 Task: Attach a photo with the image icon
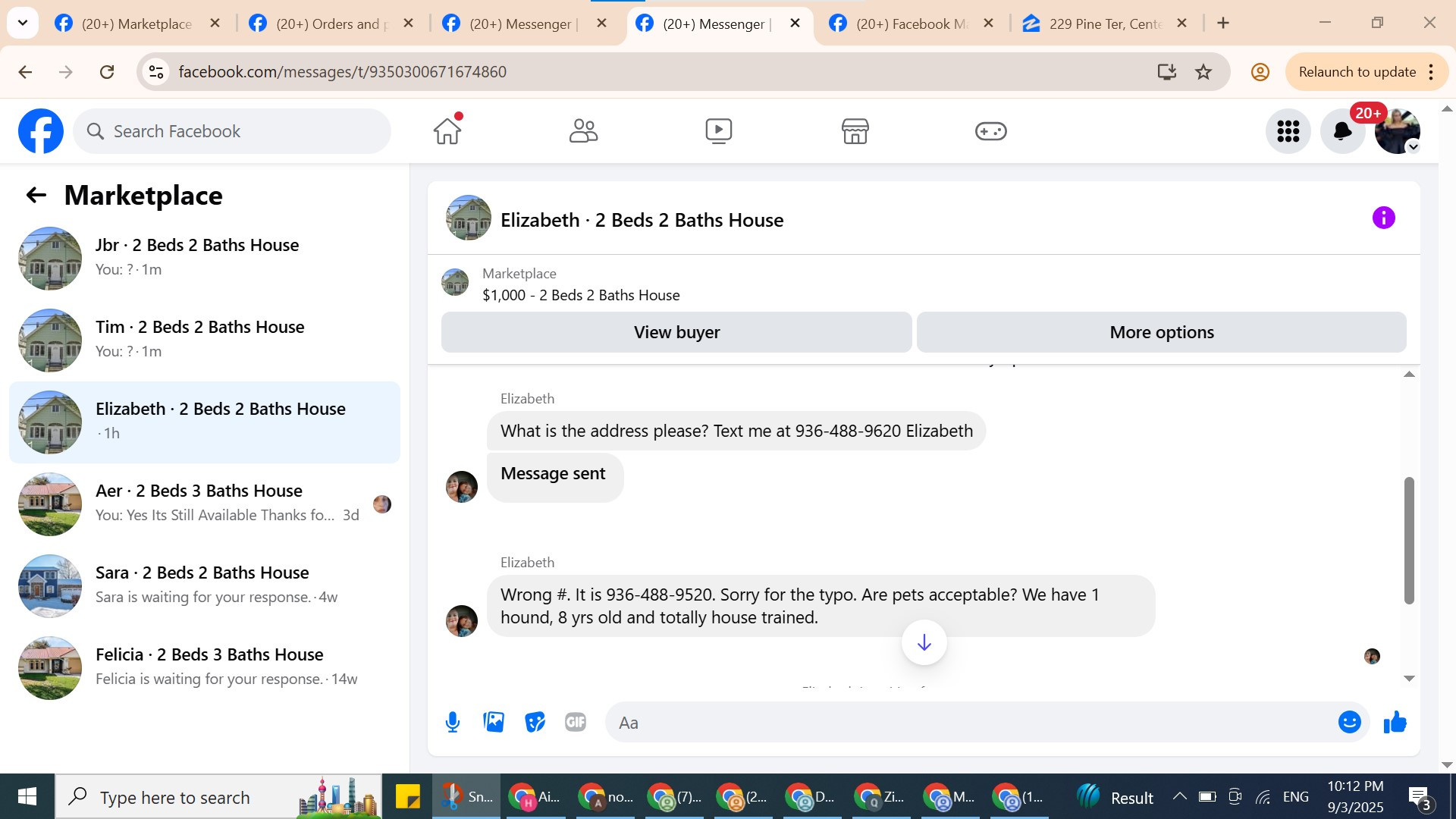[x=494, y=723]
